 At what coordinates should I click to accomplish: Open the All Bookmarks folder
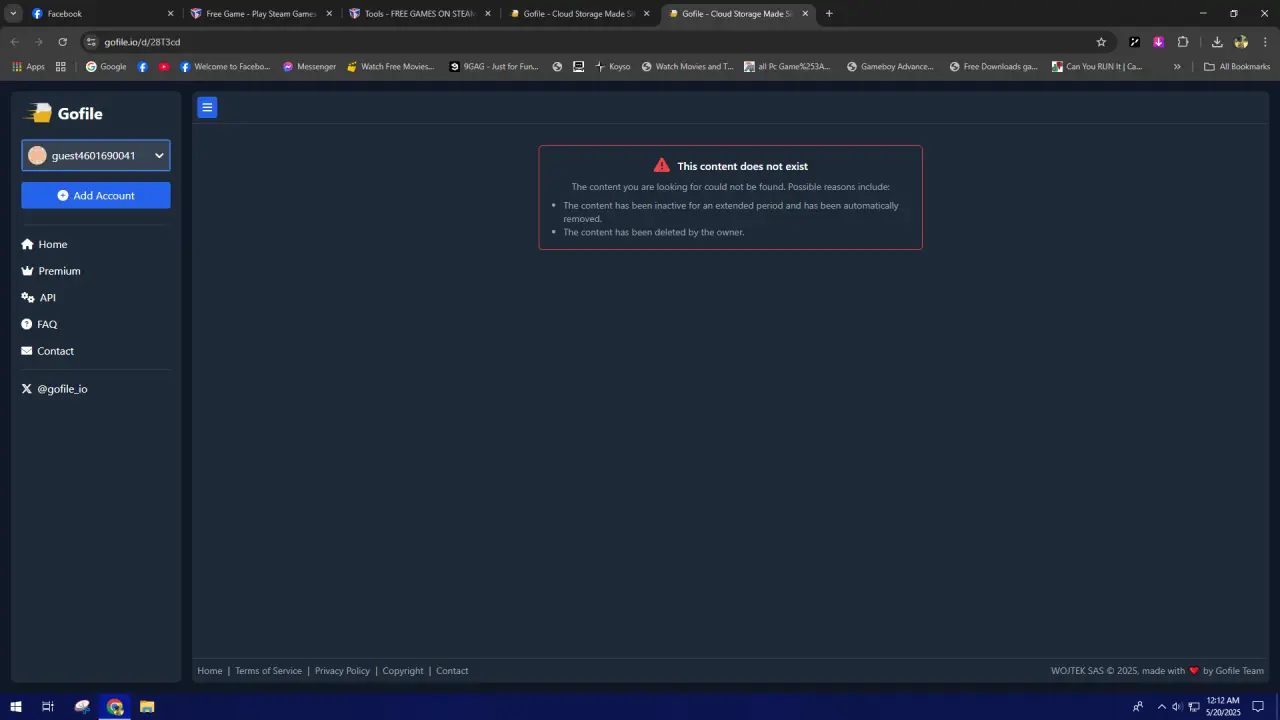click(1237, 67)
